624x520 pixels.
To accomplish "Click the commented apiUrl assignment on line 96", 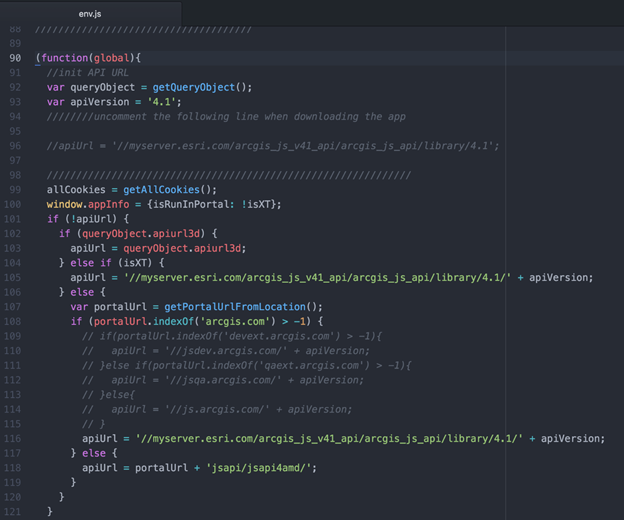I will (273, 146).
